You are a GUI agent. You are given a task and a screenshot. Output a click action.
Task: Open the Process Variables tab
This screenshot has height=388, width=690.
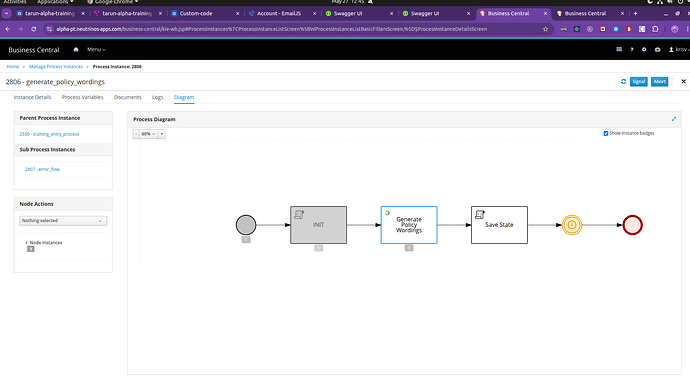tap(82, 97)
